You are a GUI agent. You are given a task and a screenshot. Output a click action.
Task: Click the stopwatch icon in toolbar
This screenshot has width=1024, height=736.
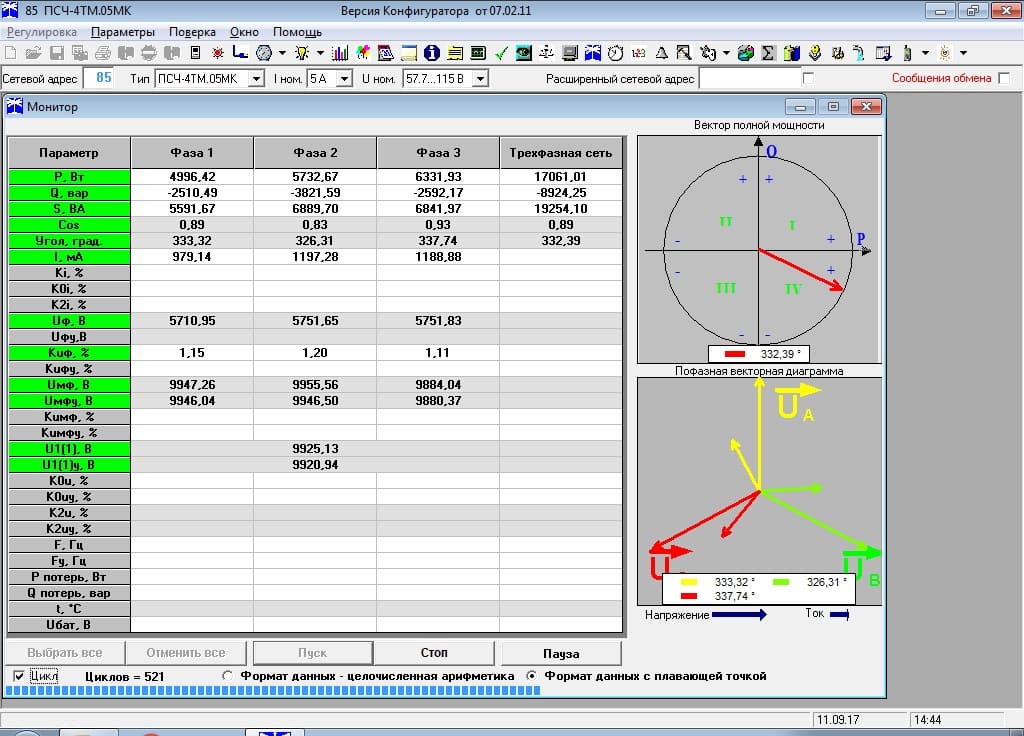coord(616,52)
